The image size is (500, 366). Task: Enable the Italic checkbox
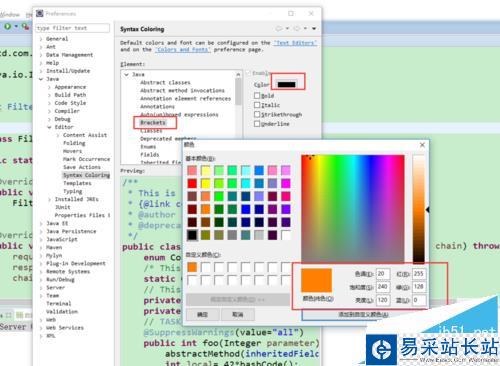click(x=257, y=105)
